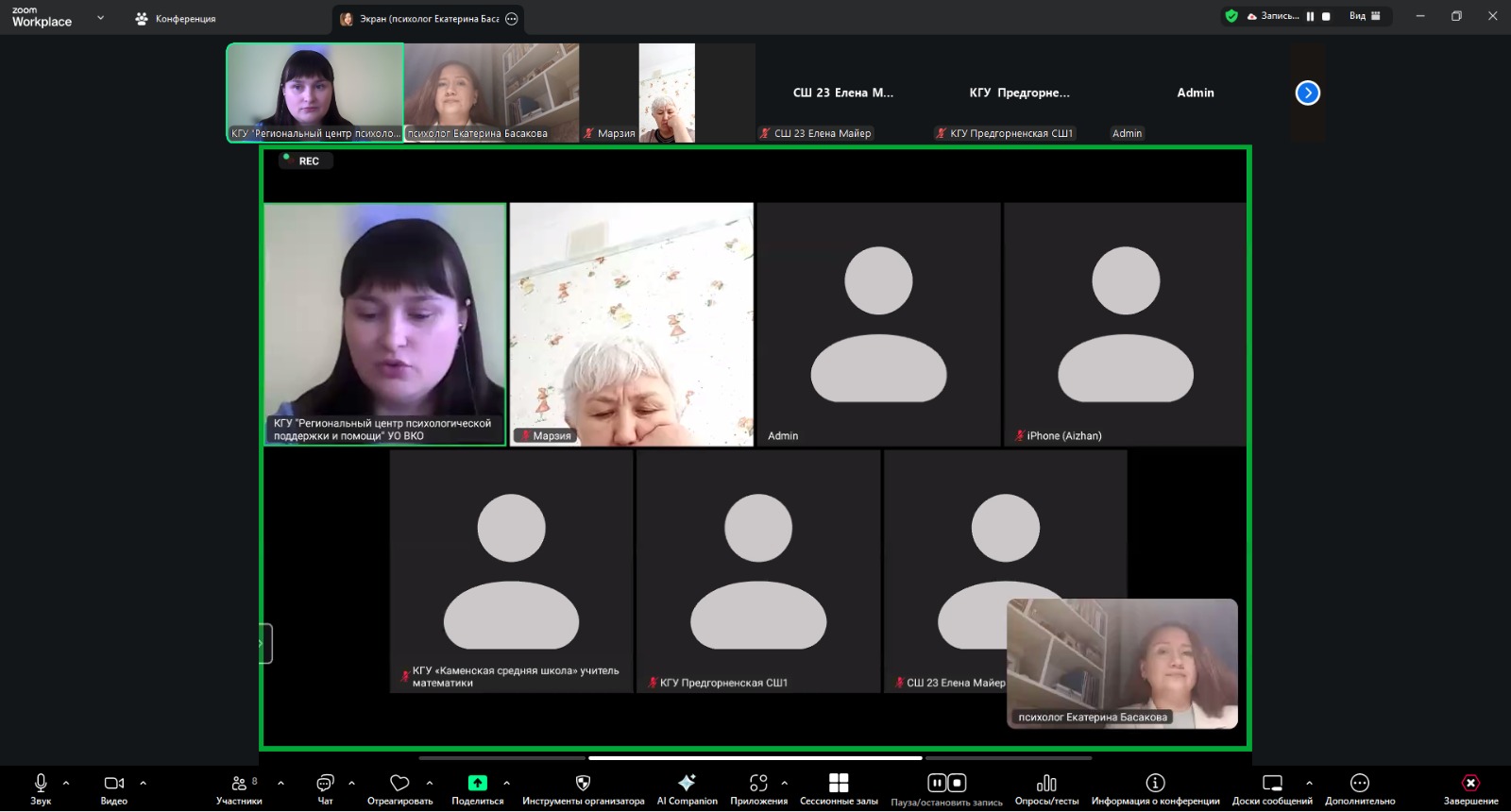Toggle camera with the Видео button

click(113, 784)
